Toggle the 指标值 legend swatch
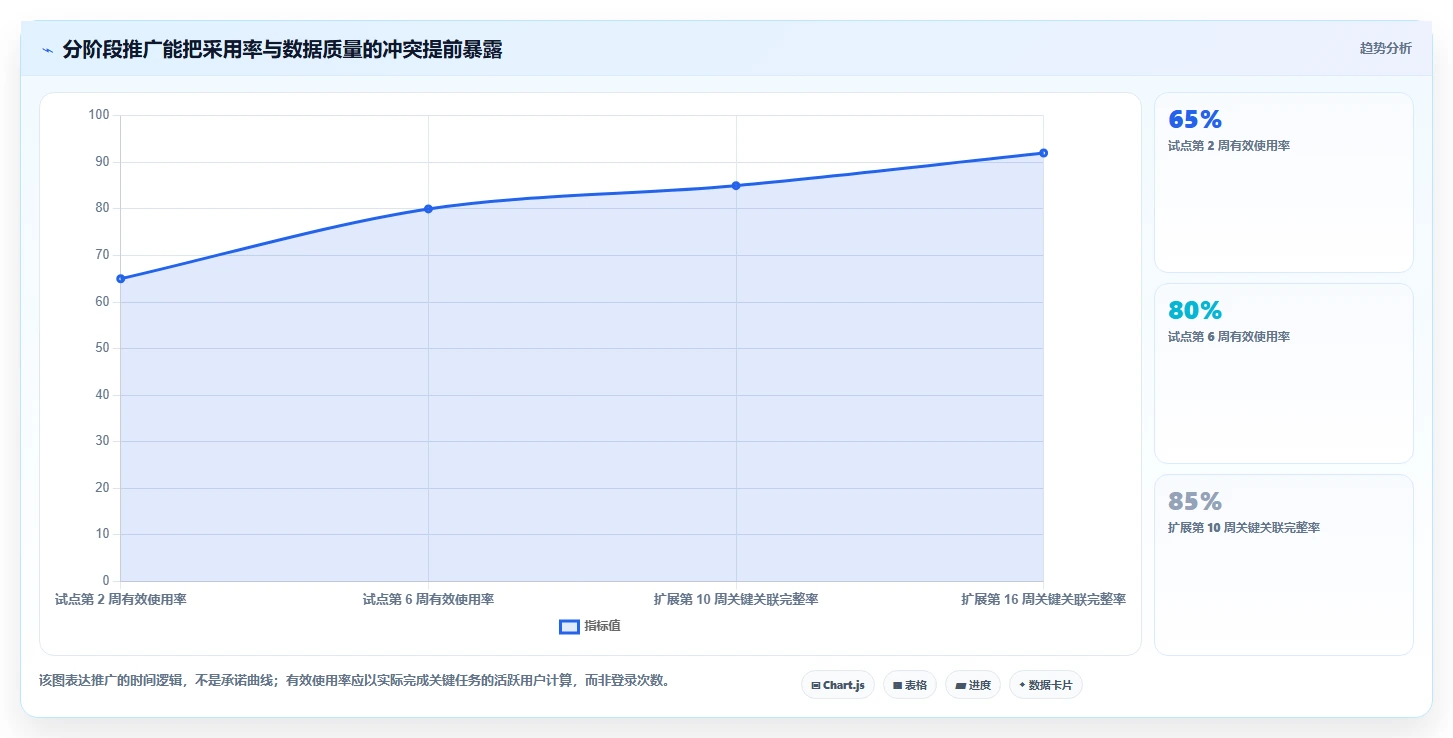 [569, 627]
